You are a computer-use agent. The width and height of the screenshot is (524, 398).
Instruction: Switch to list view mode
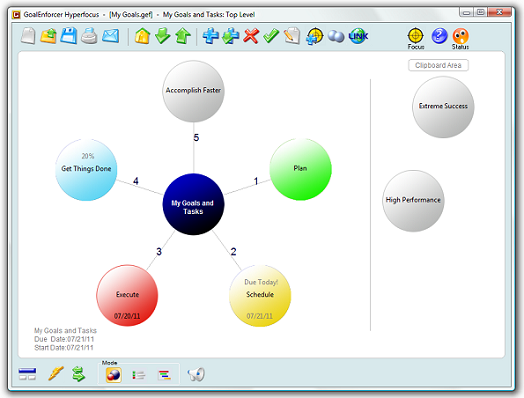pos(138,375)
